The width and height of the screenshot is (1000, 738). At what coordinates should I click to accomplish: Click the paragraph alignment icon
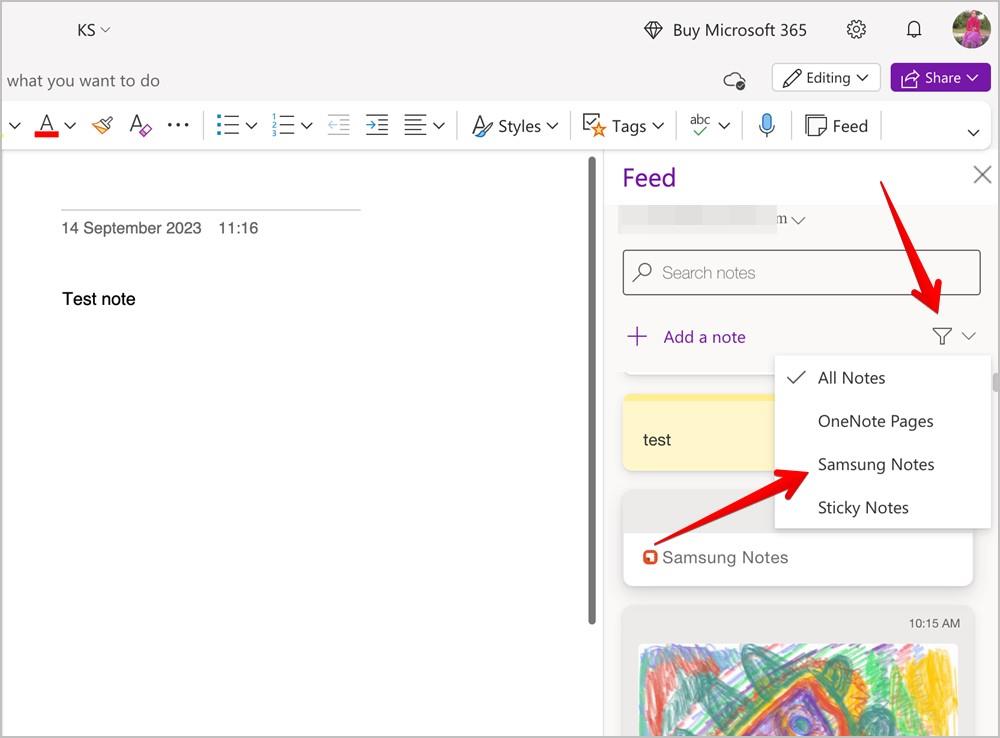click(415, 125)
